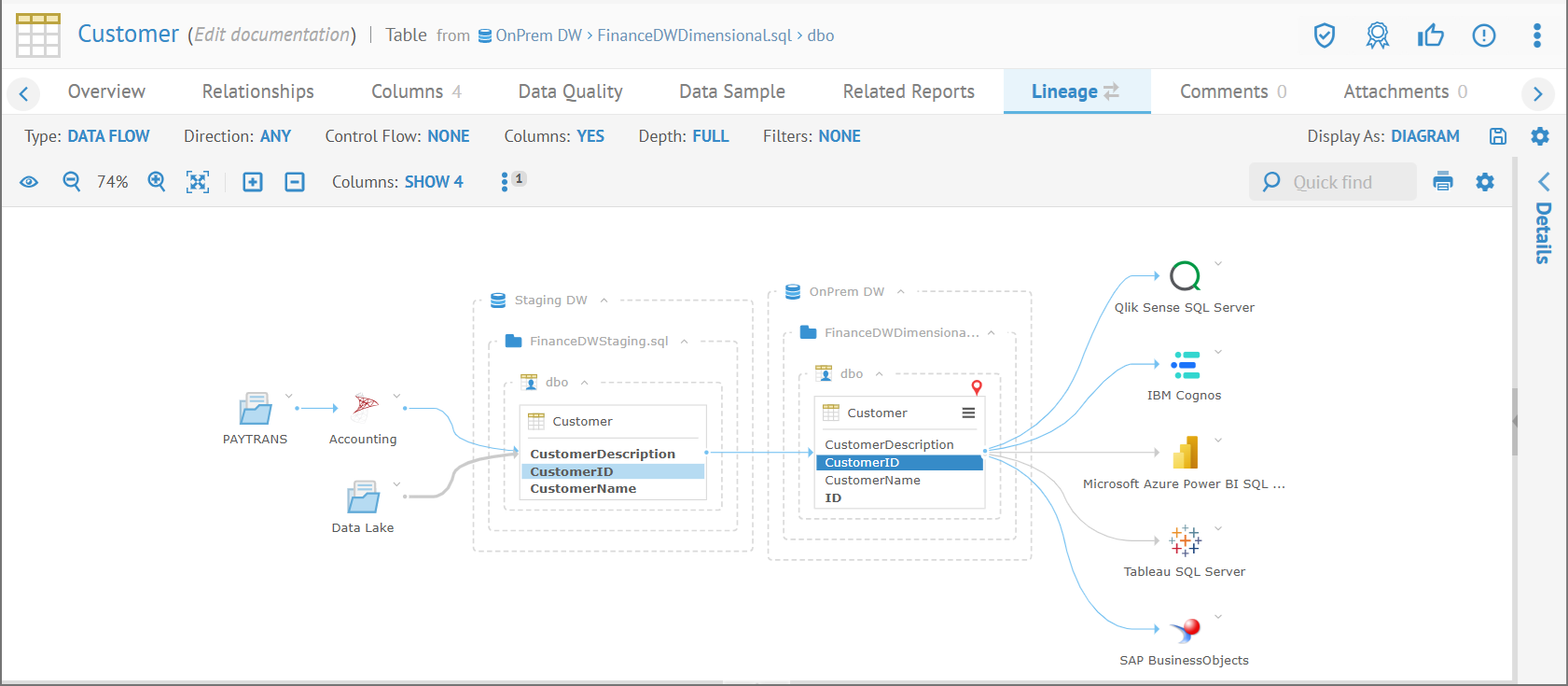Switch to the Data Quality tab
The height and width of the screenshot is (686, 1568).
(x=570, y=91)
